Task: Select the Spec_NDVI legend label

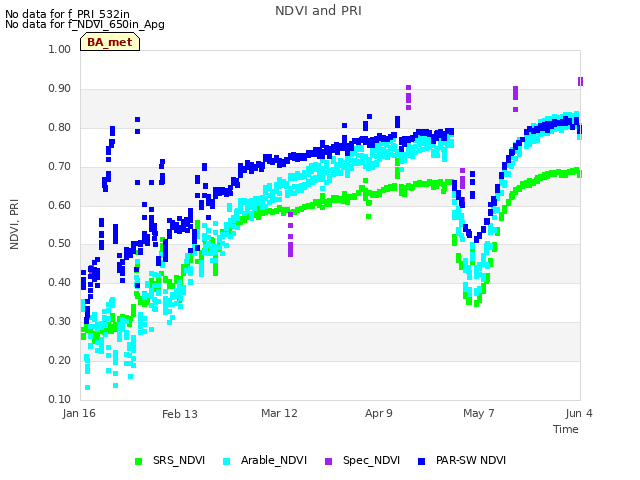Action: point(371,460)
